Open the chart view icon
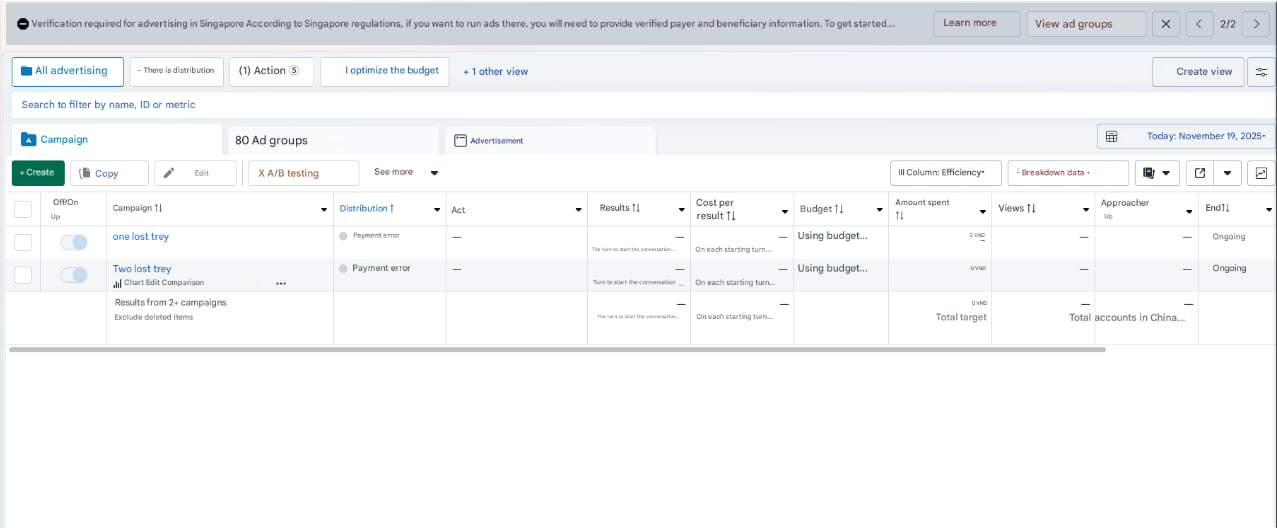The width and height of the screenshot is (1277, 528). pyautogui.click(x=1261, y=173)
